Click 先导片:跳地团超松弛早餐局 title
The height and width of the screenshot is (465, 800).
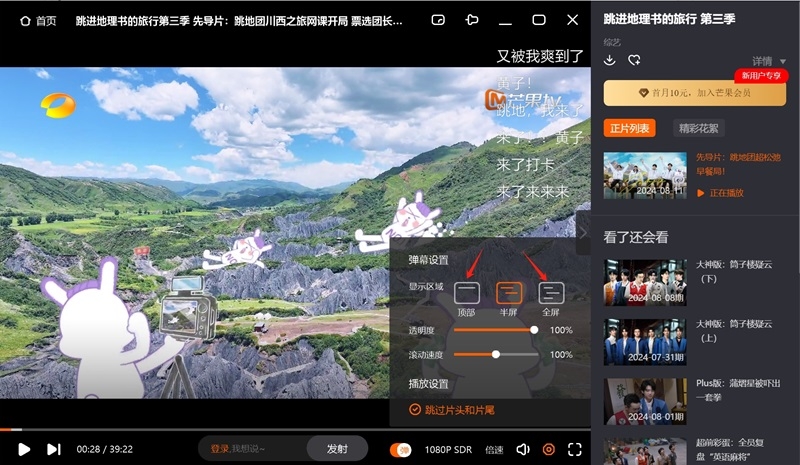[x=738, y=164]
